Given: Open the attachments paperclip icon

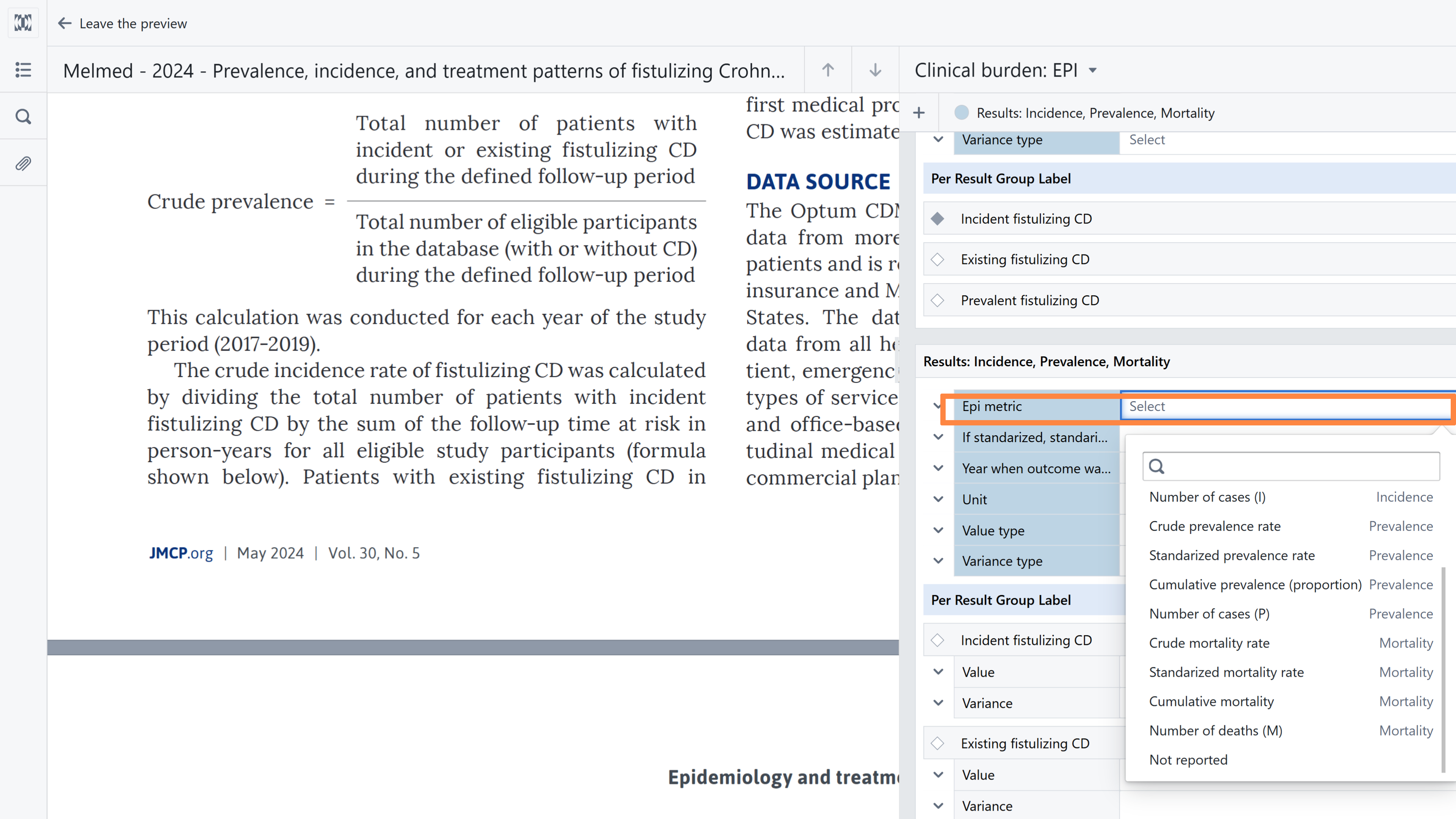Looking at the screenshot, I should (23, 163).
